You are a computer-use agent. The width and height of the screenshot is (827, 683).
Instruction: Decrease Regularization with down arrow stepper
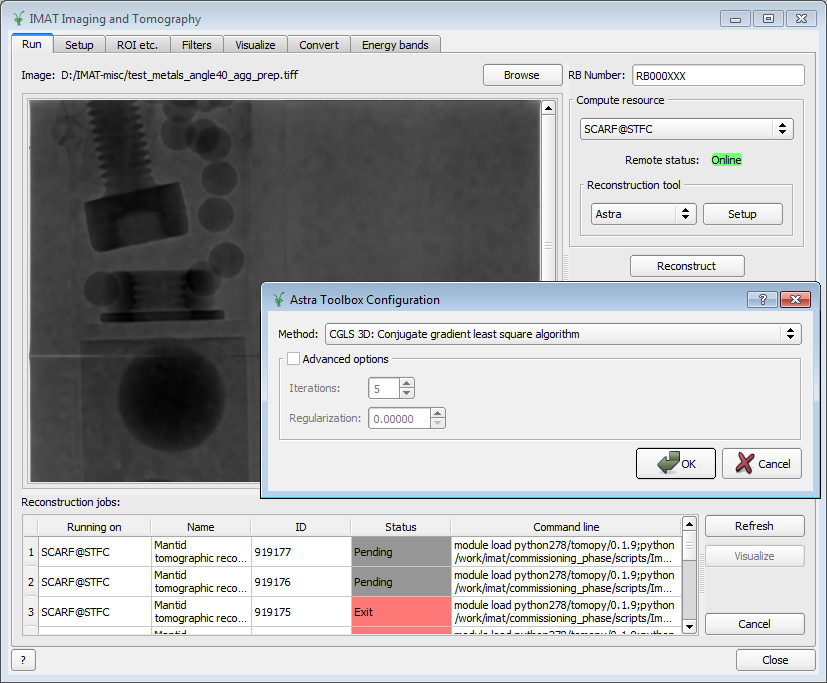pos(437,423)
